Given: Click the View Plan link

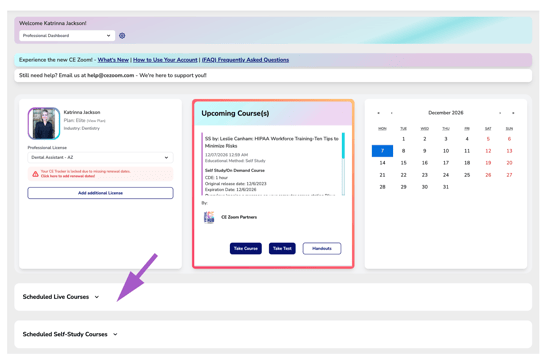Looking at the screenshot, I should [x=96, y=121].
